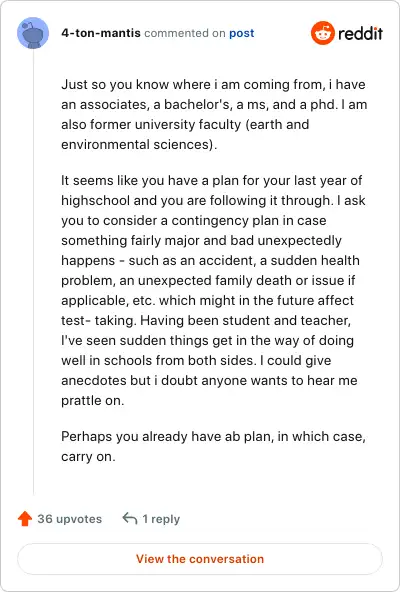The height and width of the screenshot is (592, 400).
Task: Click the paragraph starting "Just so you know"
Action: 214,114
